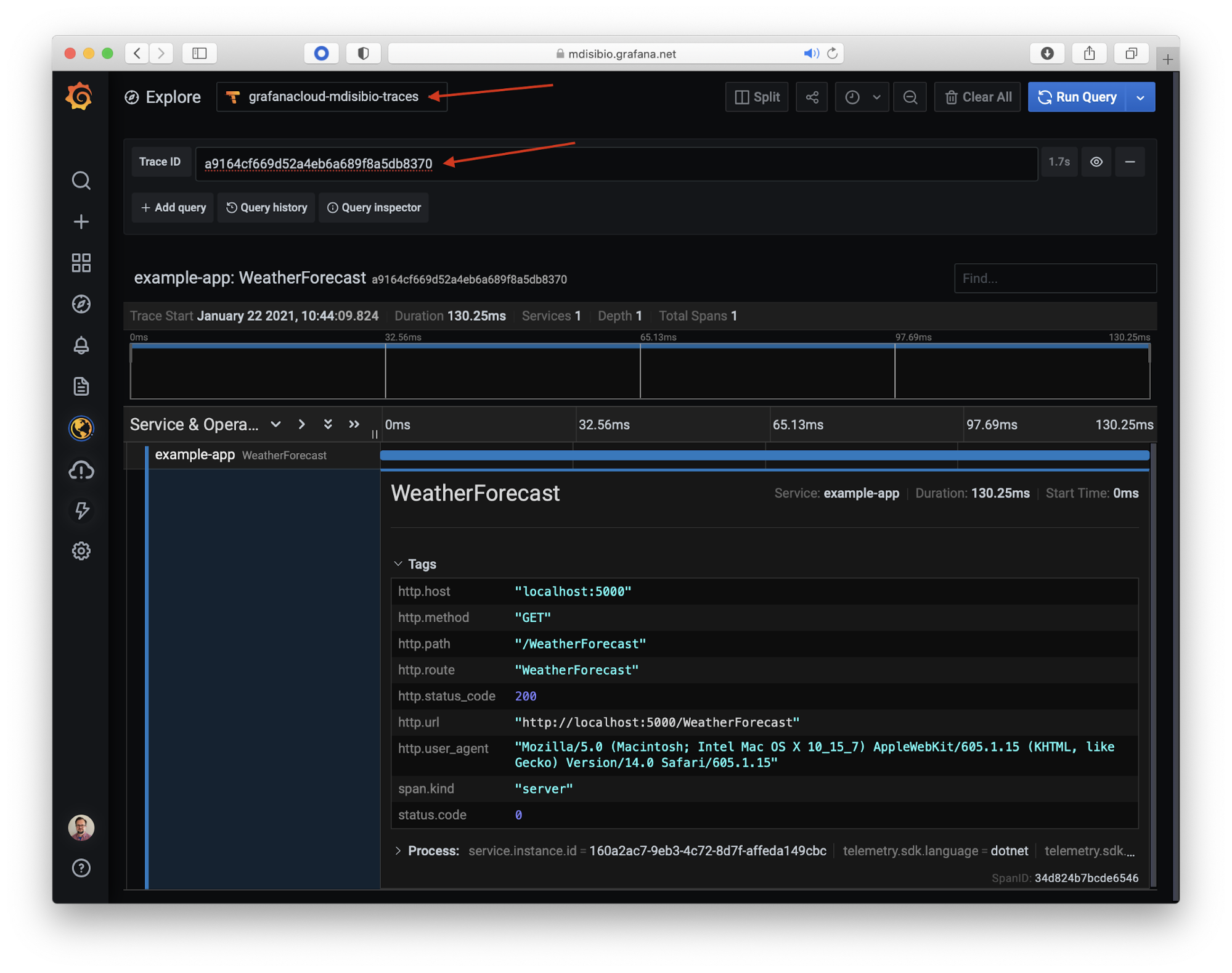Open the Query history tab

click(266, 207)
